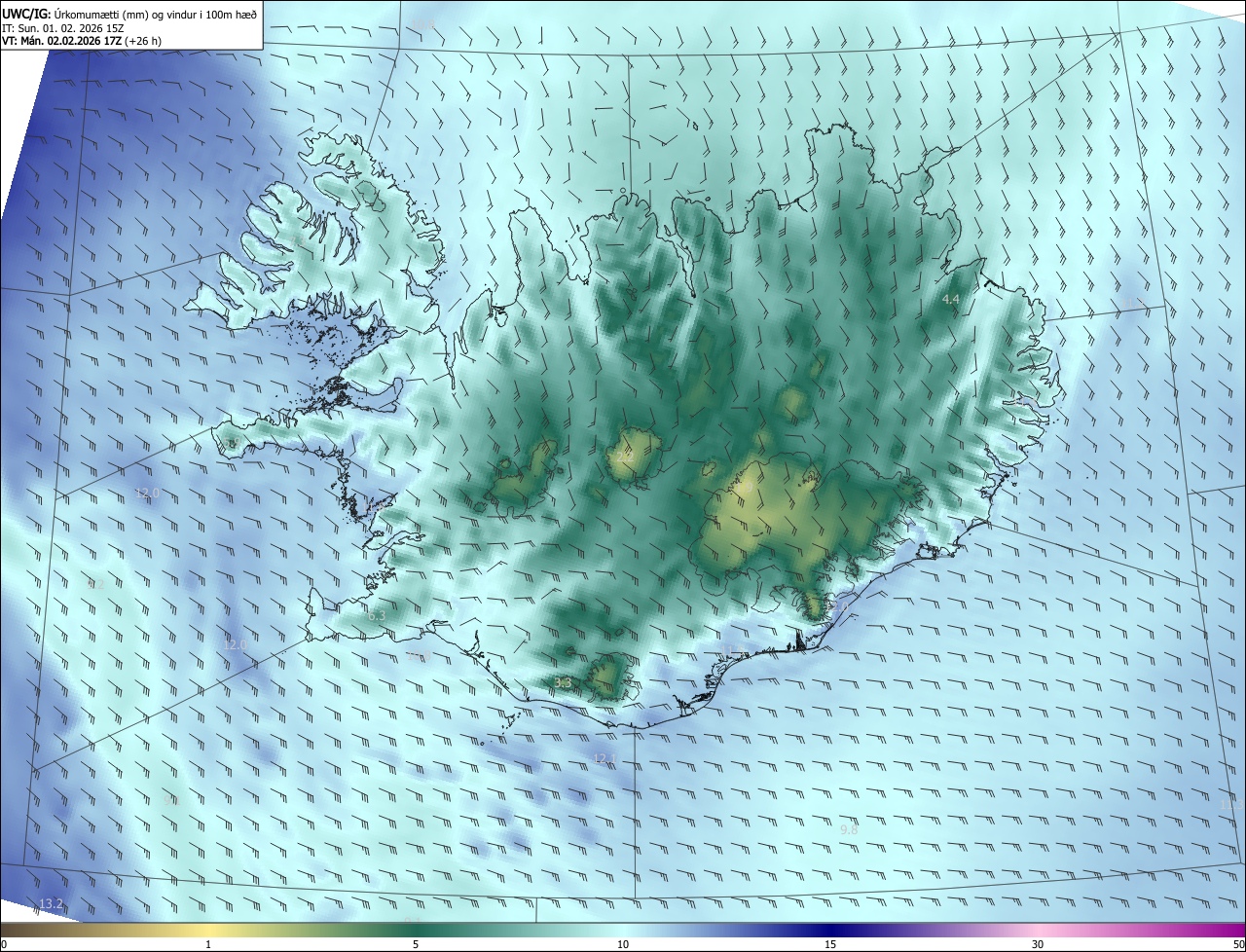This screenshot has height=952, width=1246.
Task: Click the 9.8 value label in the southeast ocean
Action: [x=849, y=829]
